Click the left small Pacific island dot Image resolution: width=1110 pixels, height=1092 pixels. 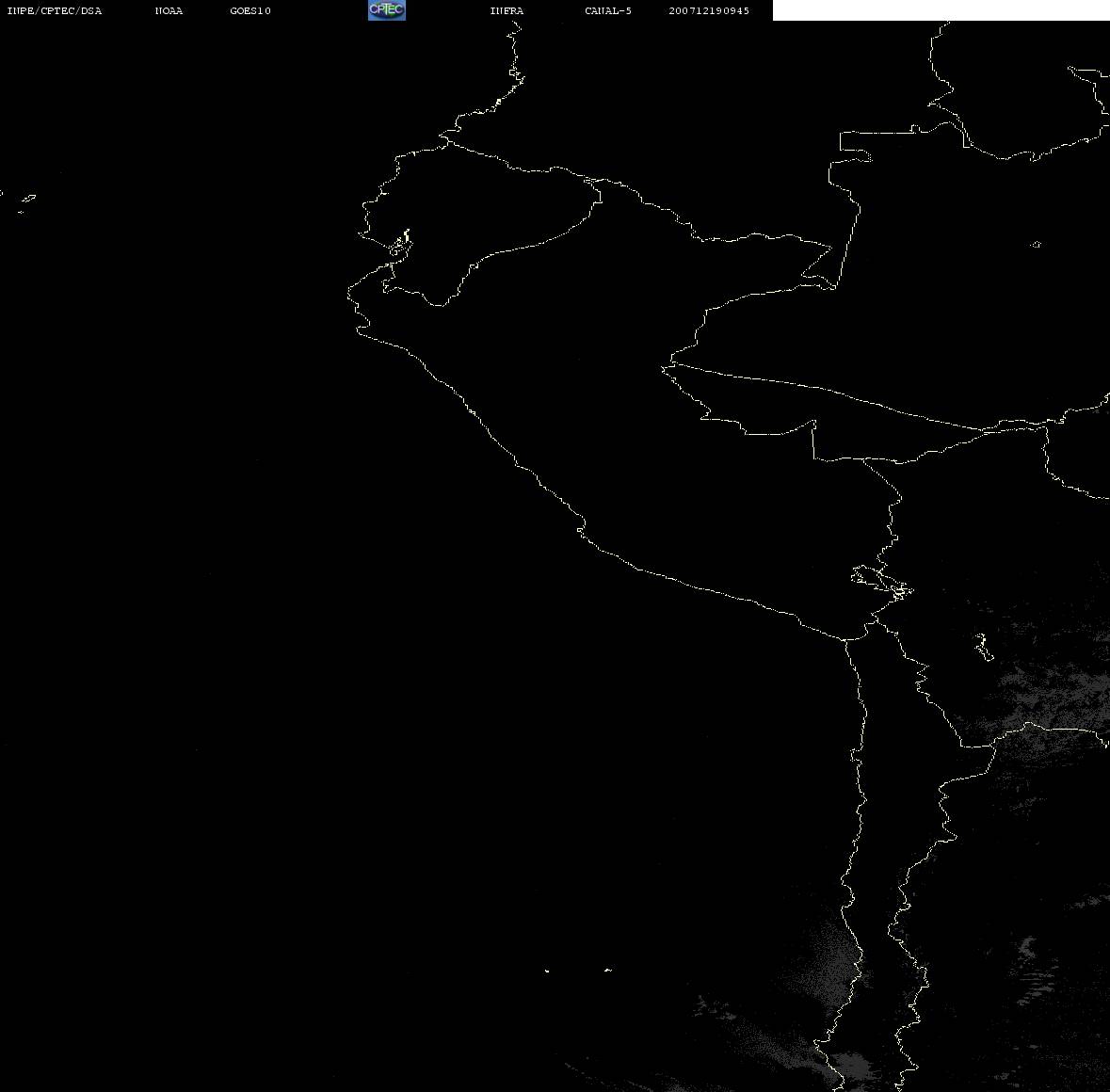click(547, 971)
